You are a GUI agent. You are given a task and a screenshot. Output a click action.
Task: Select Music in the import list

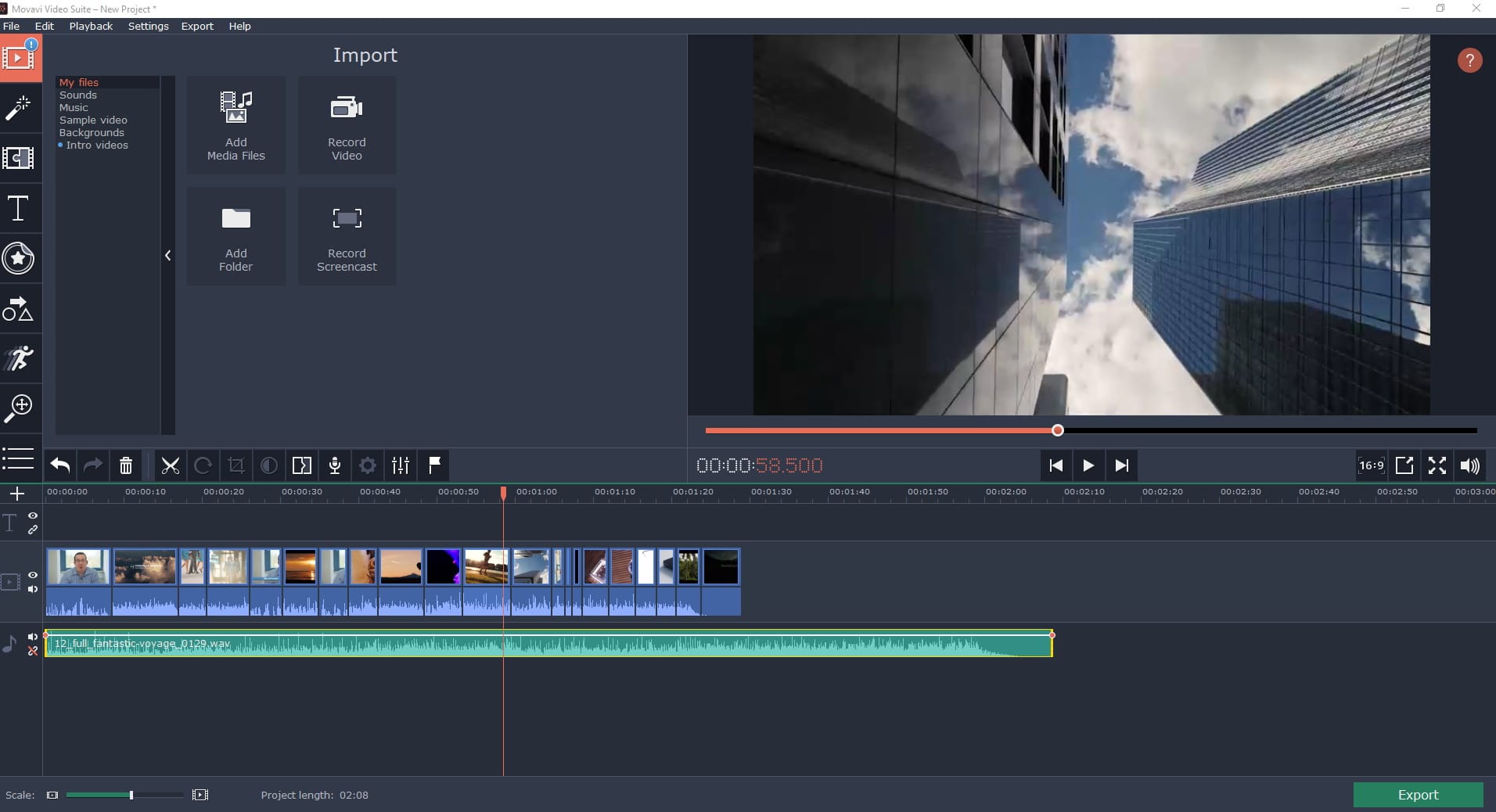pyautogui.click(x=74, y=107)
